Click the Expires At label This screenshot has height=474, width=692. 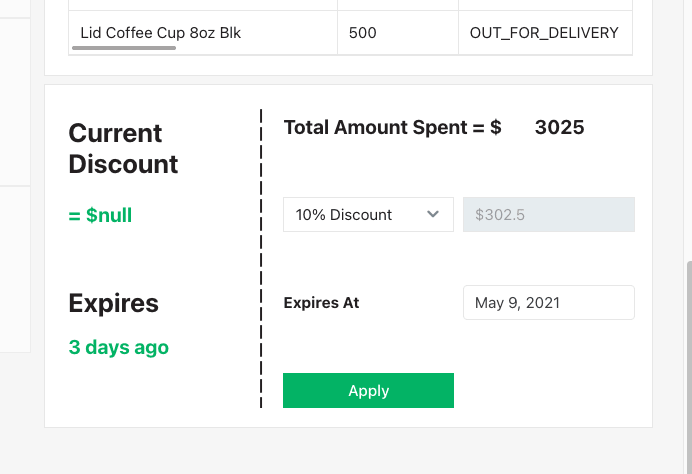point(321,303)
